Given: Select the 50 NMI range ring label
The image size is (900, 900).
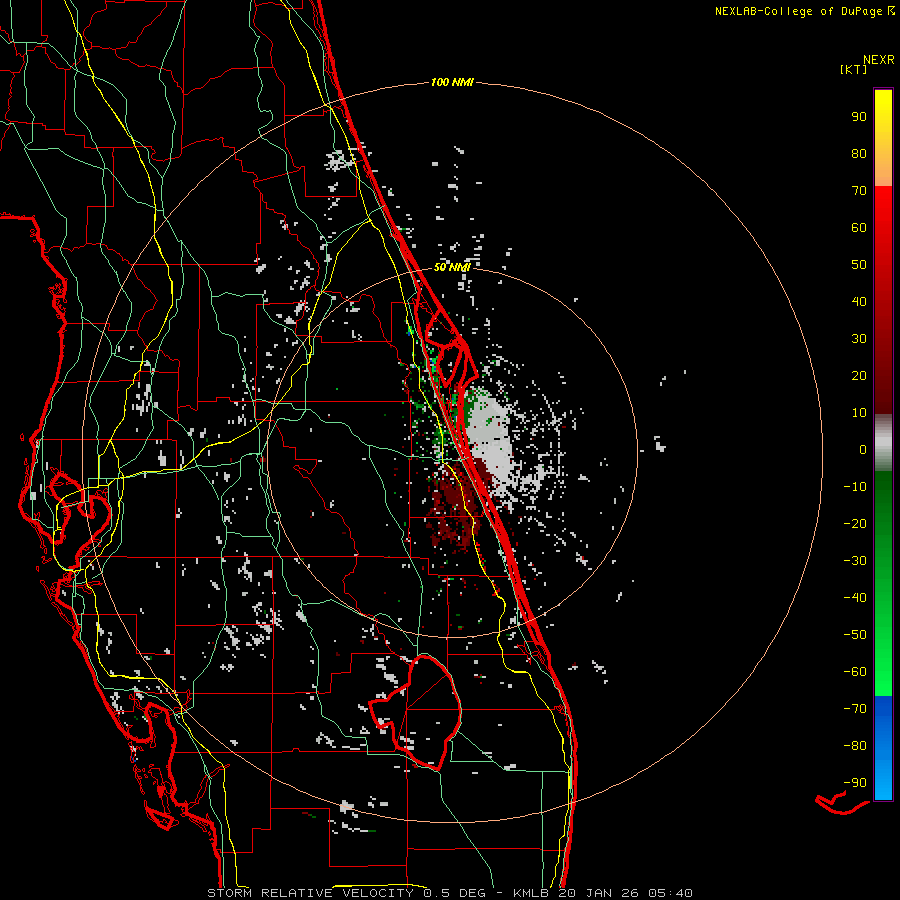Looking at the screenshot, I should pyautogui.click(x=452, y=267).
